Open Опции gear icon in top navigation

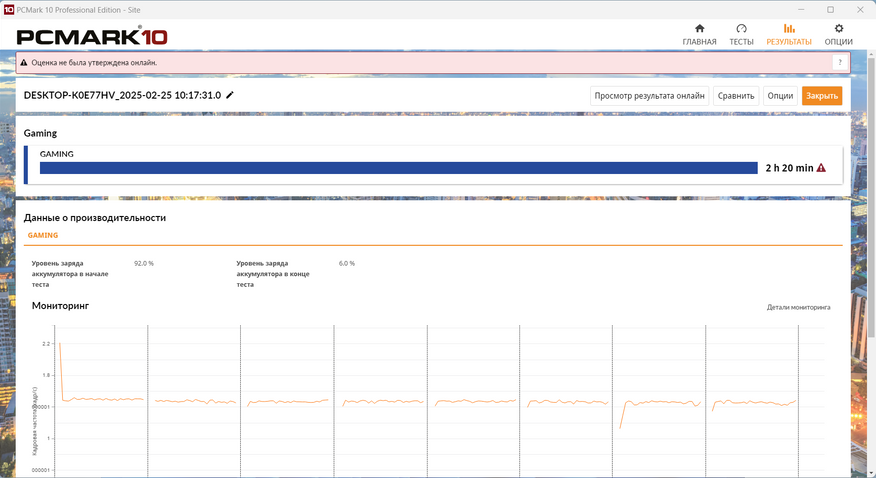pyautogui.click(x=838, y=29)
